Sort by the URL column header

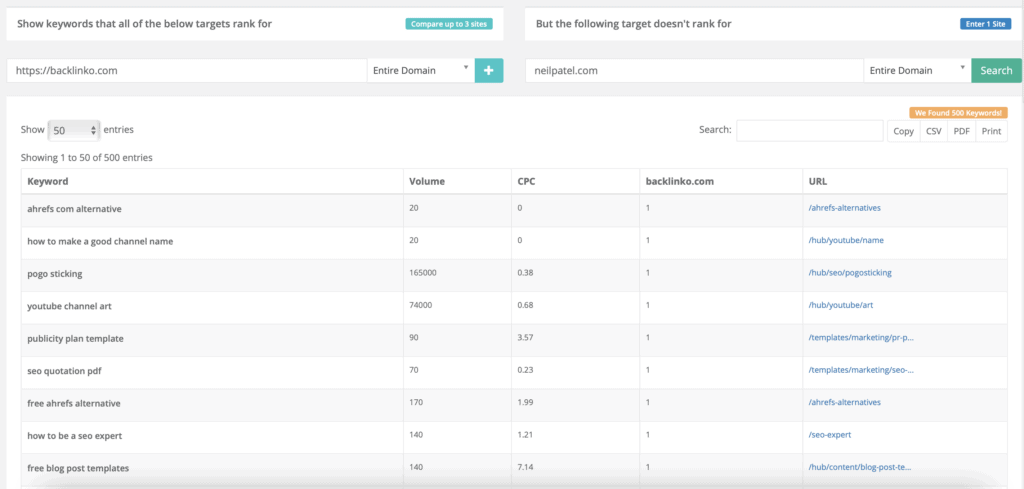click(904, 181)
